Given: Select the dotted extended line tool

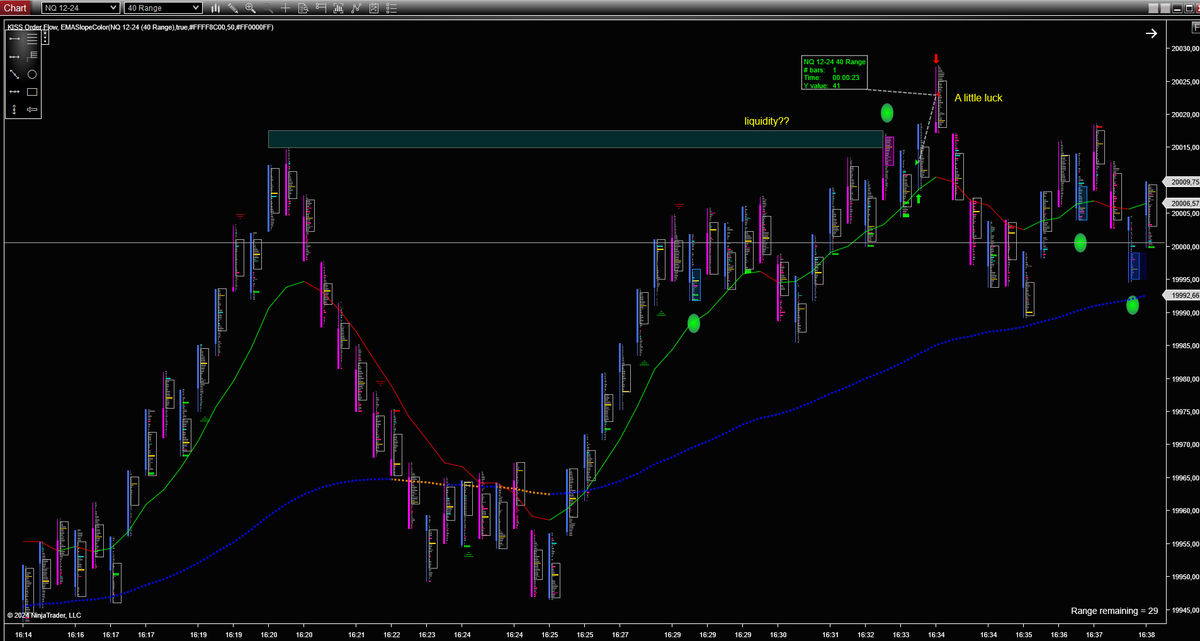Looking at the screenshot, I should pos(14,57).
